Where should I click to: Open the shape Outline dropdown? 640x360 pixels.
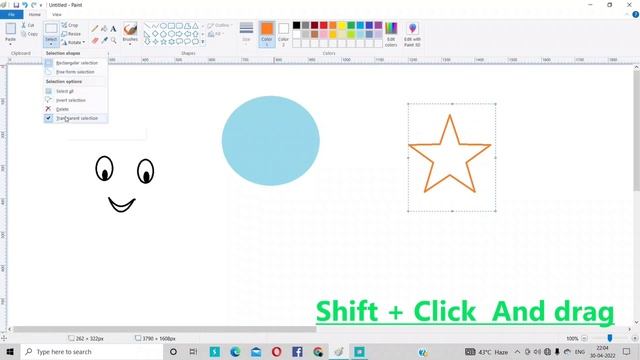(x=220, y=25)
